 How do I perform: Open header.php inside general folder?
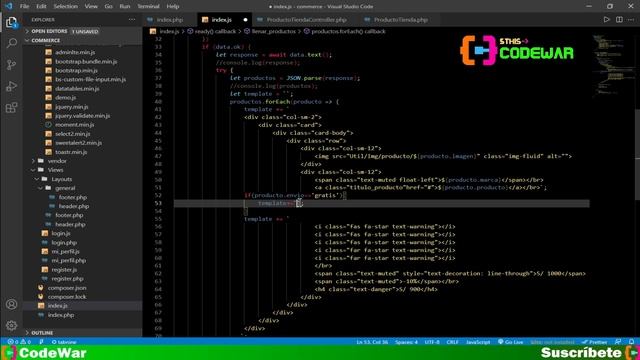pyautogui.click(x=73, y=206)
